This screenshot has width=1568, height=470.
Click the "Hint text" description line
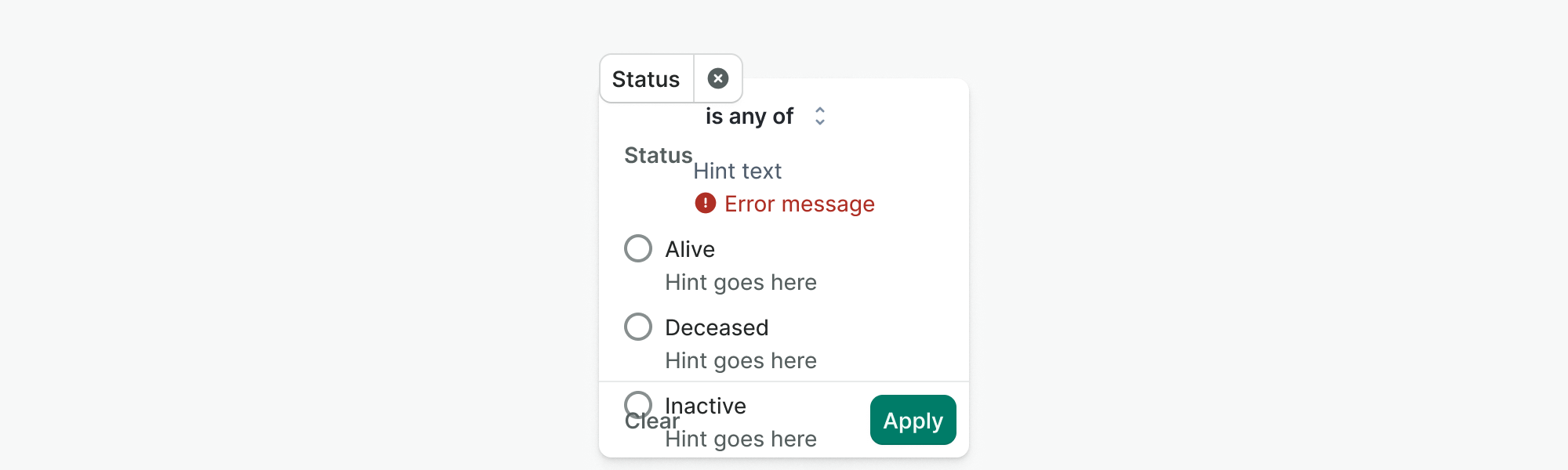[x=737, y=172]
